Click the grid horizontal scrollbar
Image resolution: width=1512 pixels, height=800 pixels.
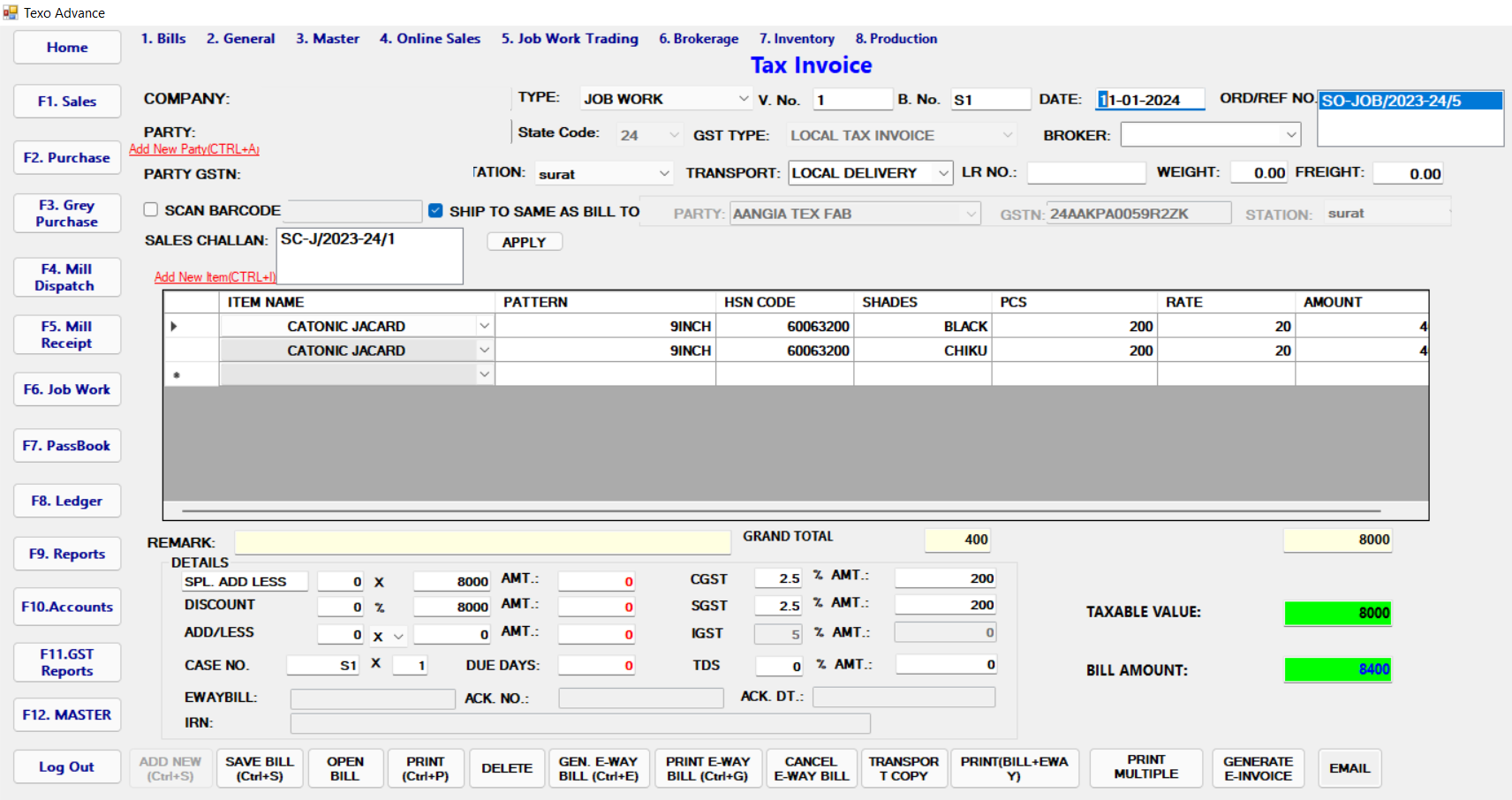(782, 510)
